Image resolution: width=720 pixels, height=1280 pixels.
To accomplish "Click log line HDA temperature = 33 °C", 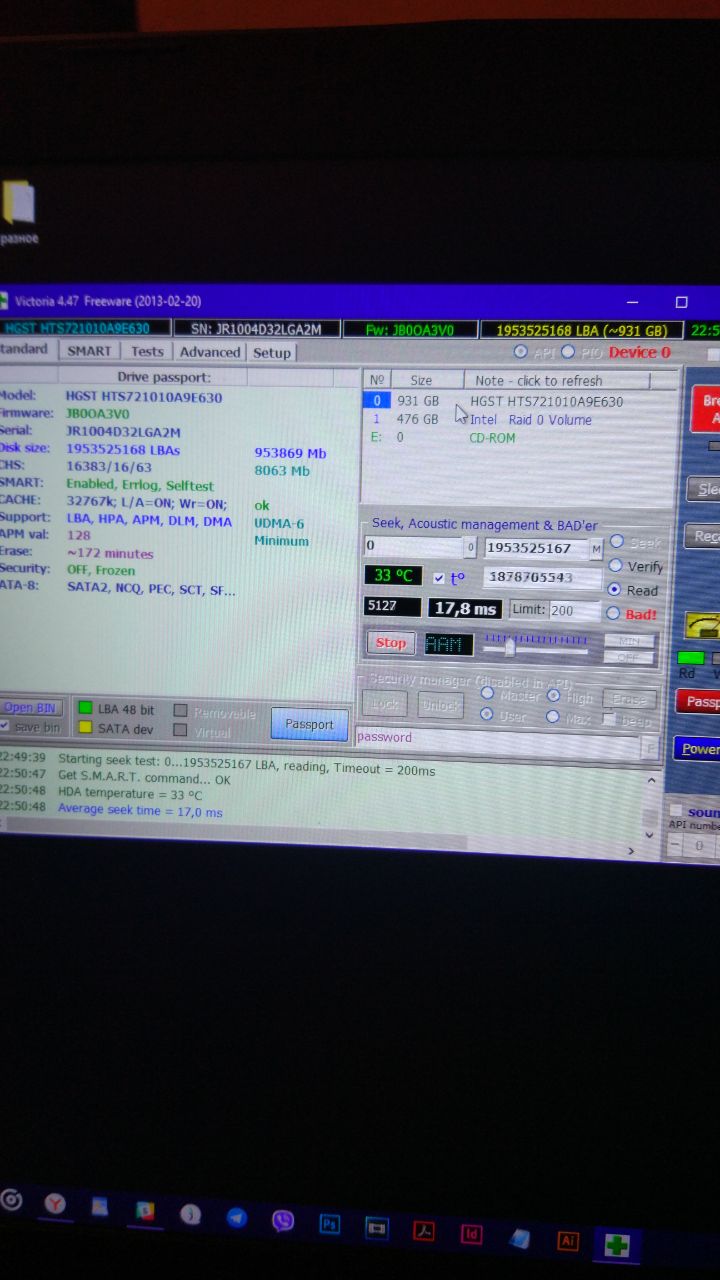I will [x=130, y=795].
